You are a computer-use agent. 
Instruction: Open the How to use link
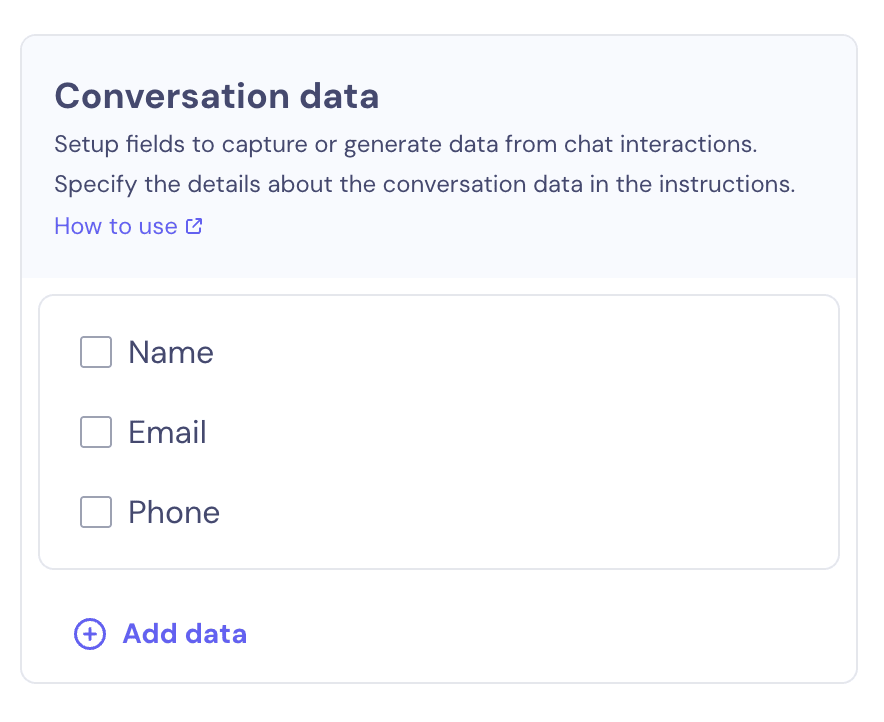tap(129, 226)
